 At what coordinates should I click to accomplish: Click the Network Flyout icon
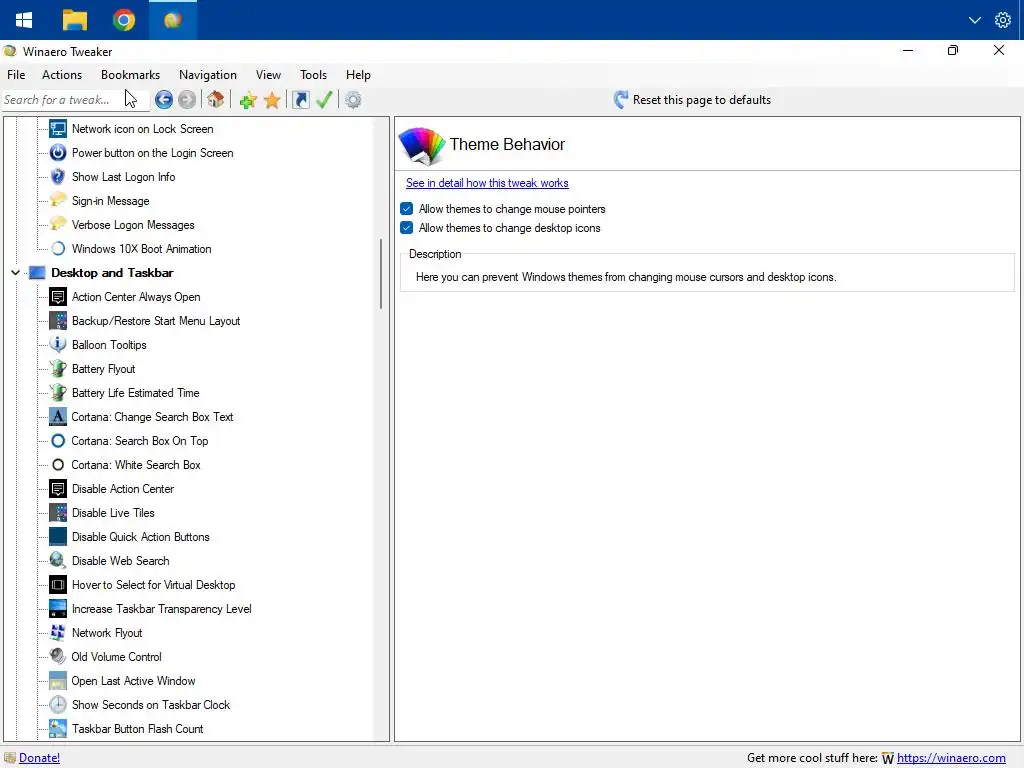click(x=58, y=633)
